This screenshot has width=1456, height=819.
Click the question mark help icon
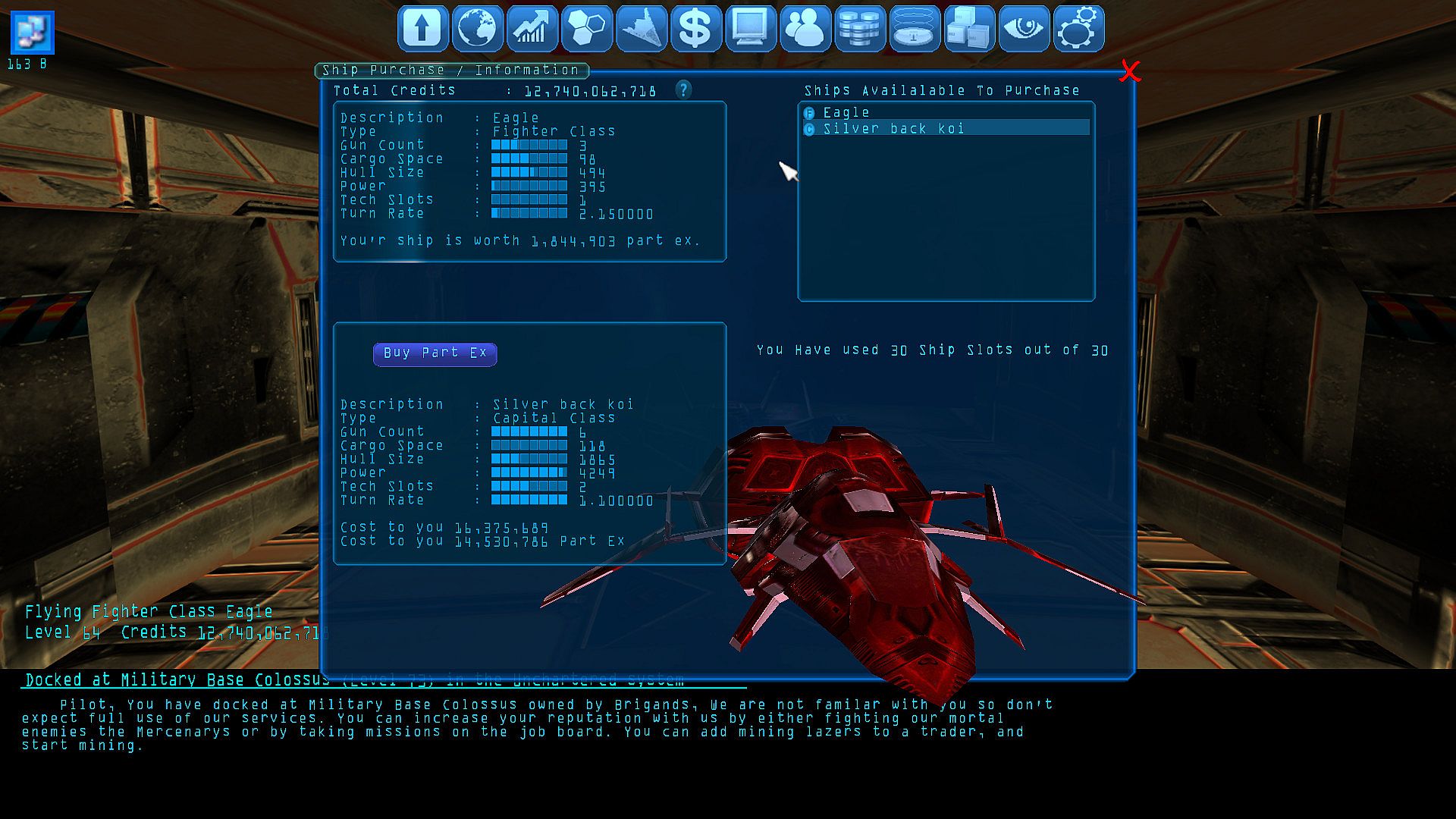click(x=683, y=89)
